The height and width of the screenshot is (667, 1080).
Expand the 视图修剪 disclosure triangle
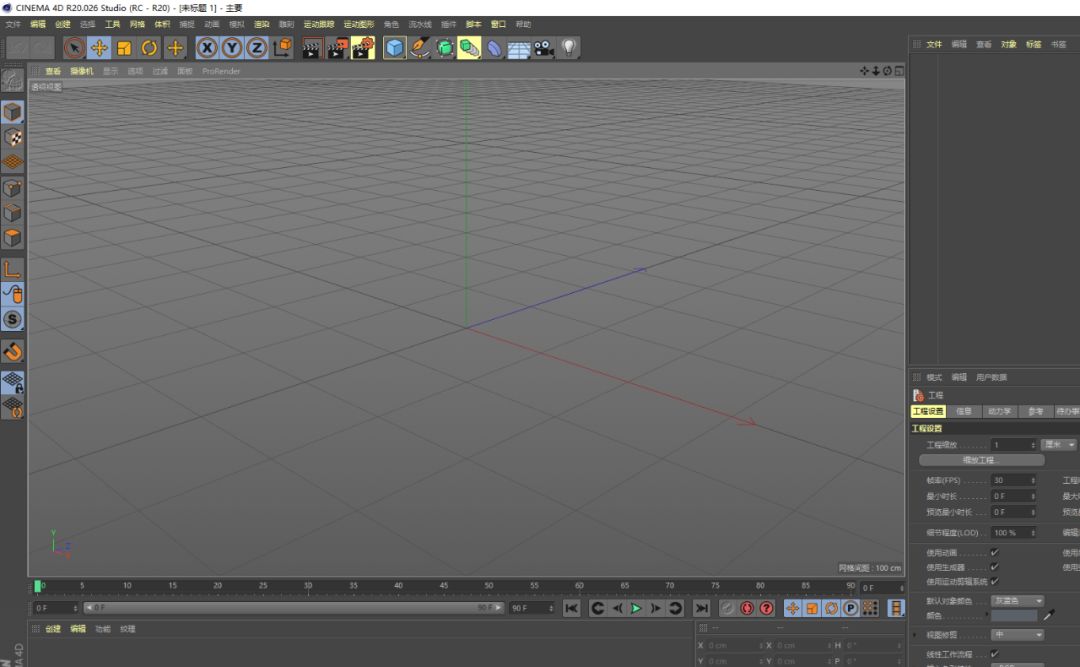click(x=915, y=635)
